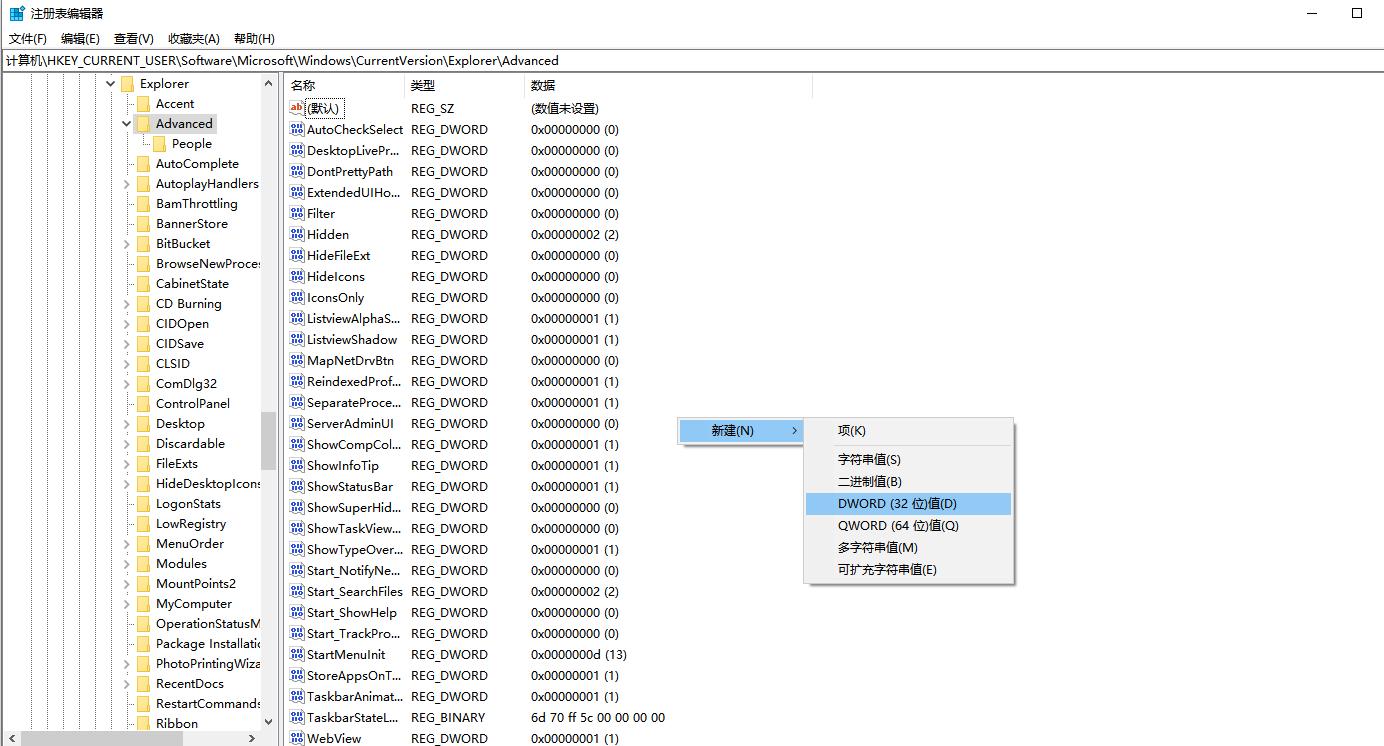
Task: Open the 收藏夹(A) menu
Action: (193, 39)
